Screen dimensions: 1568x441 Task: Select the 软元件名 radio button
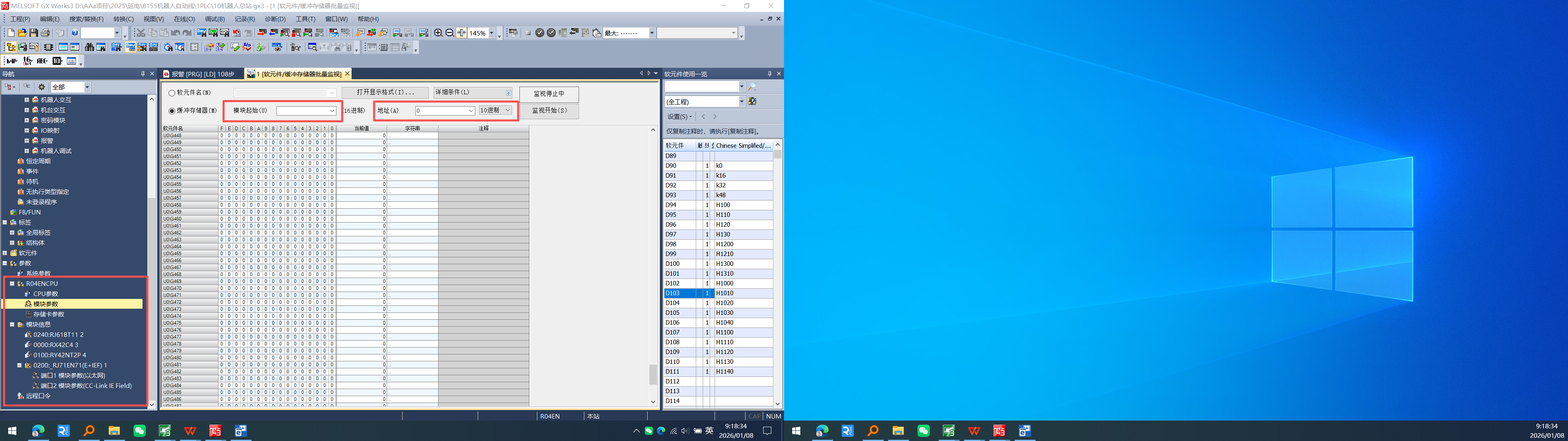pos(171,93)
